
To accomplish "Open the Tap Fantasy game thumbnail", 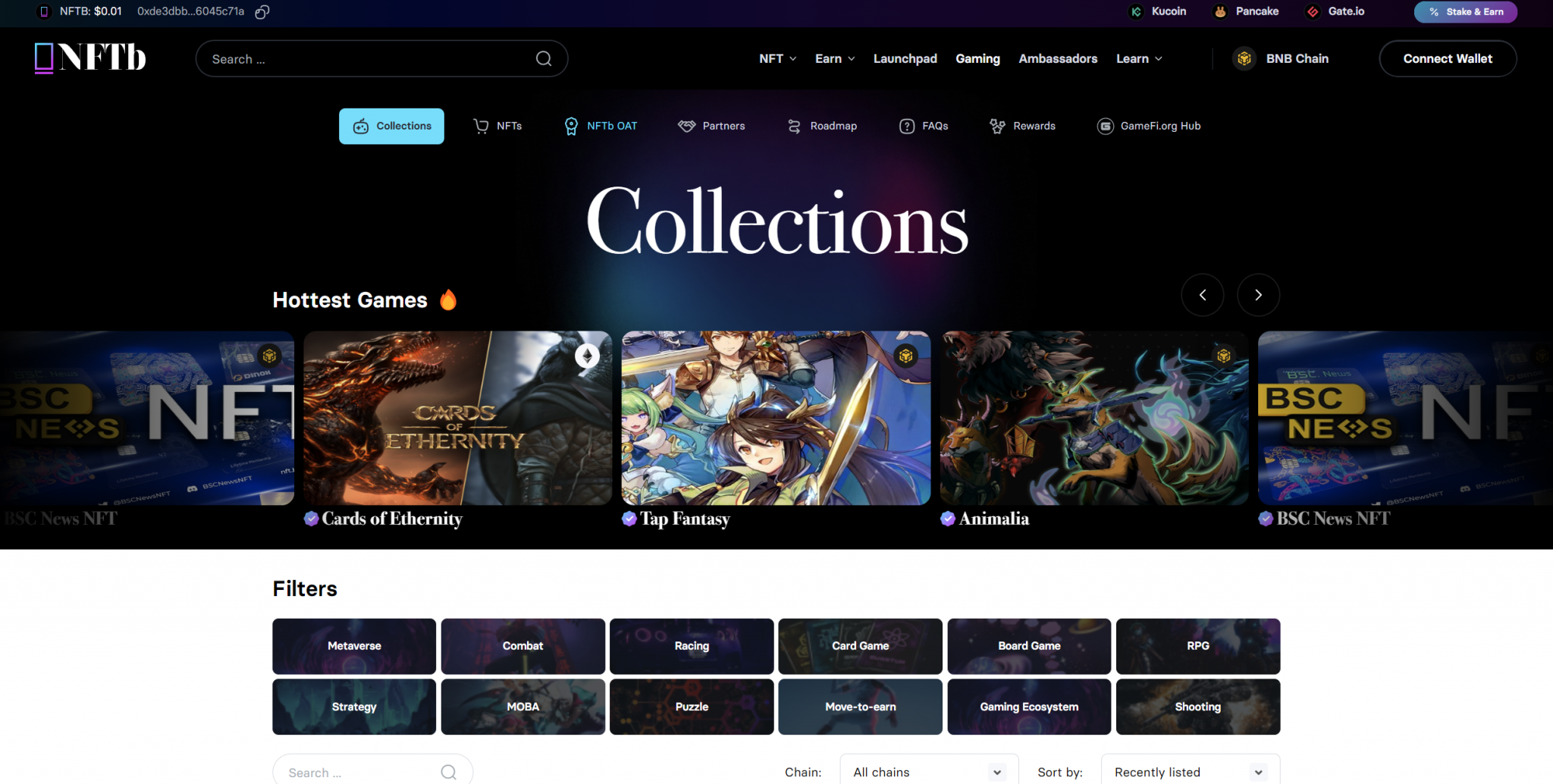I will pos(776,418).
